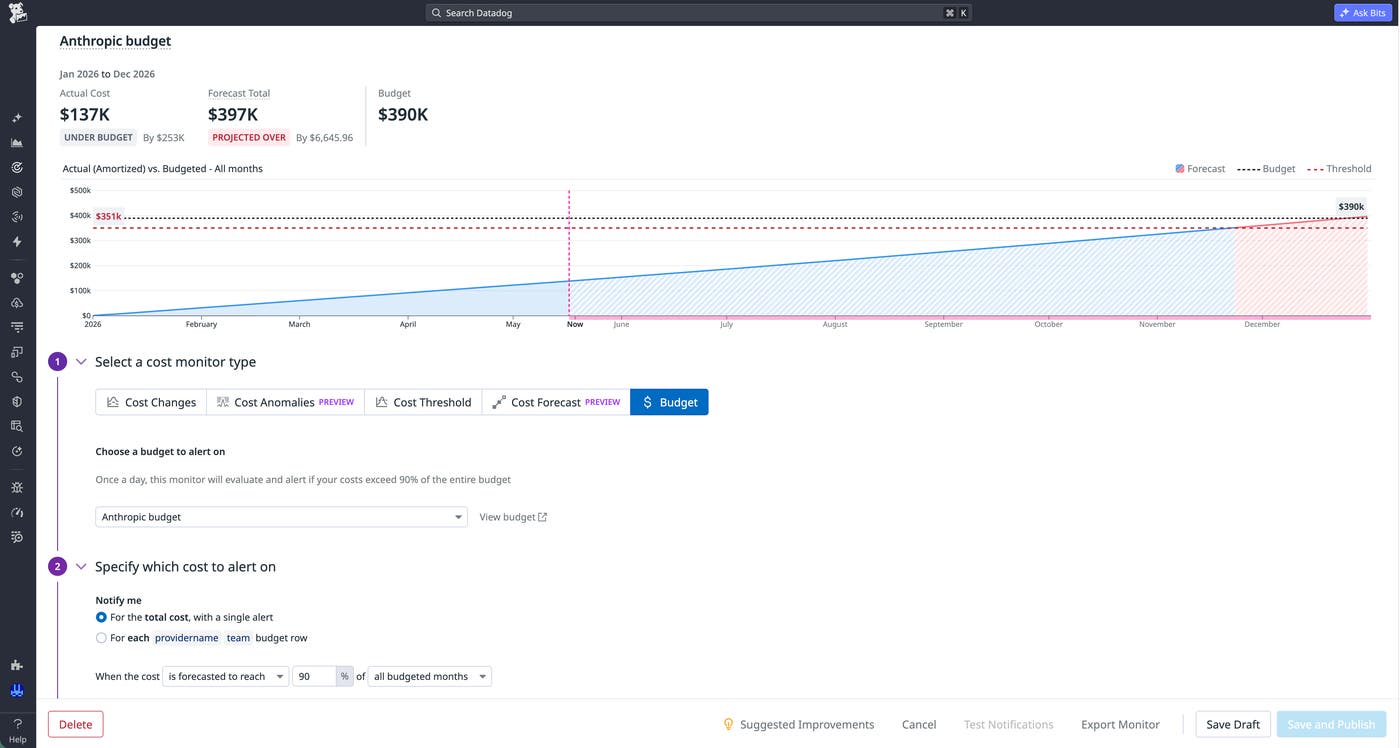Viewport: 1400px width, 748px height.
Task: Click the Datadog dog logo
Action: [17, 13]
